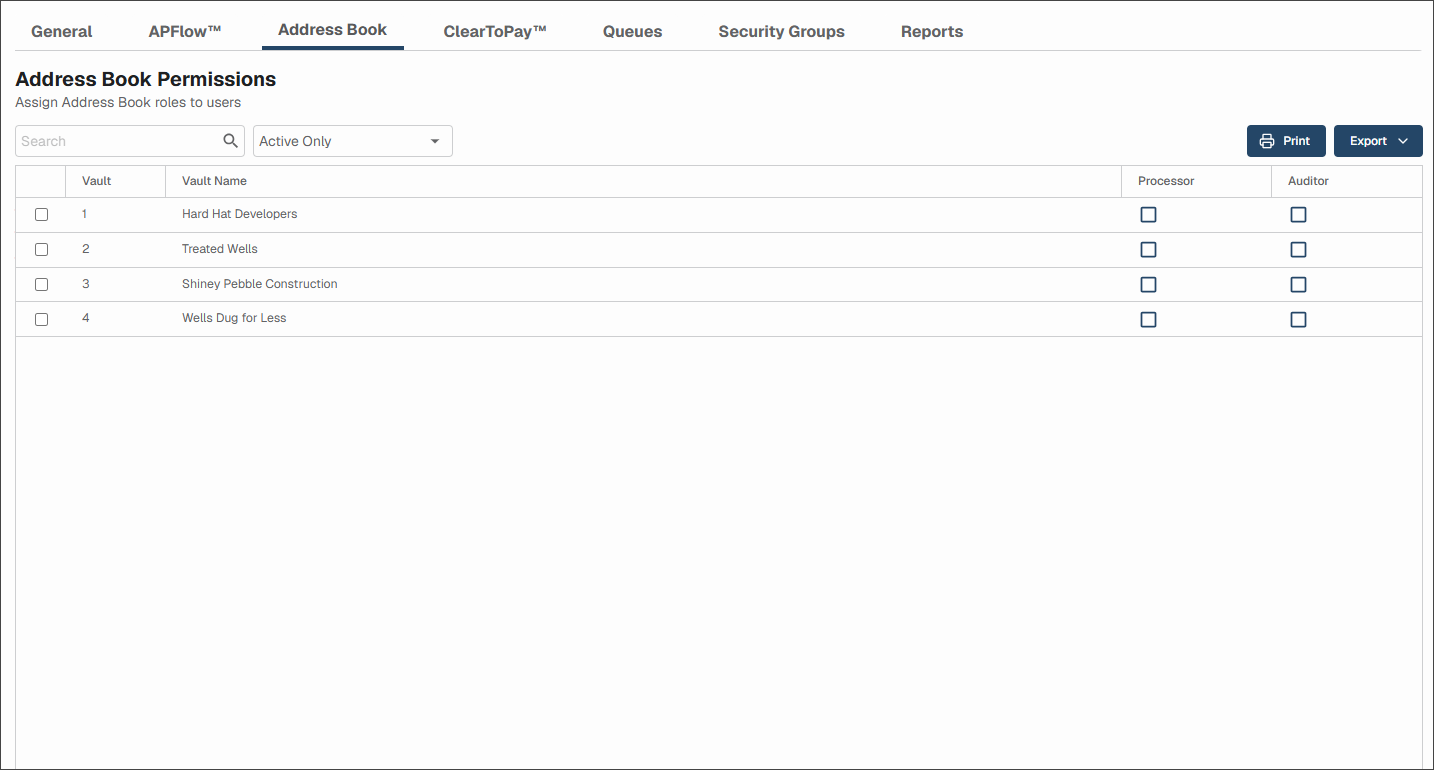Click vault number 4 cell
The height and width of the screenshot is (770, 1434).
point(86,318)
